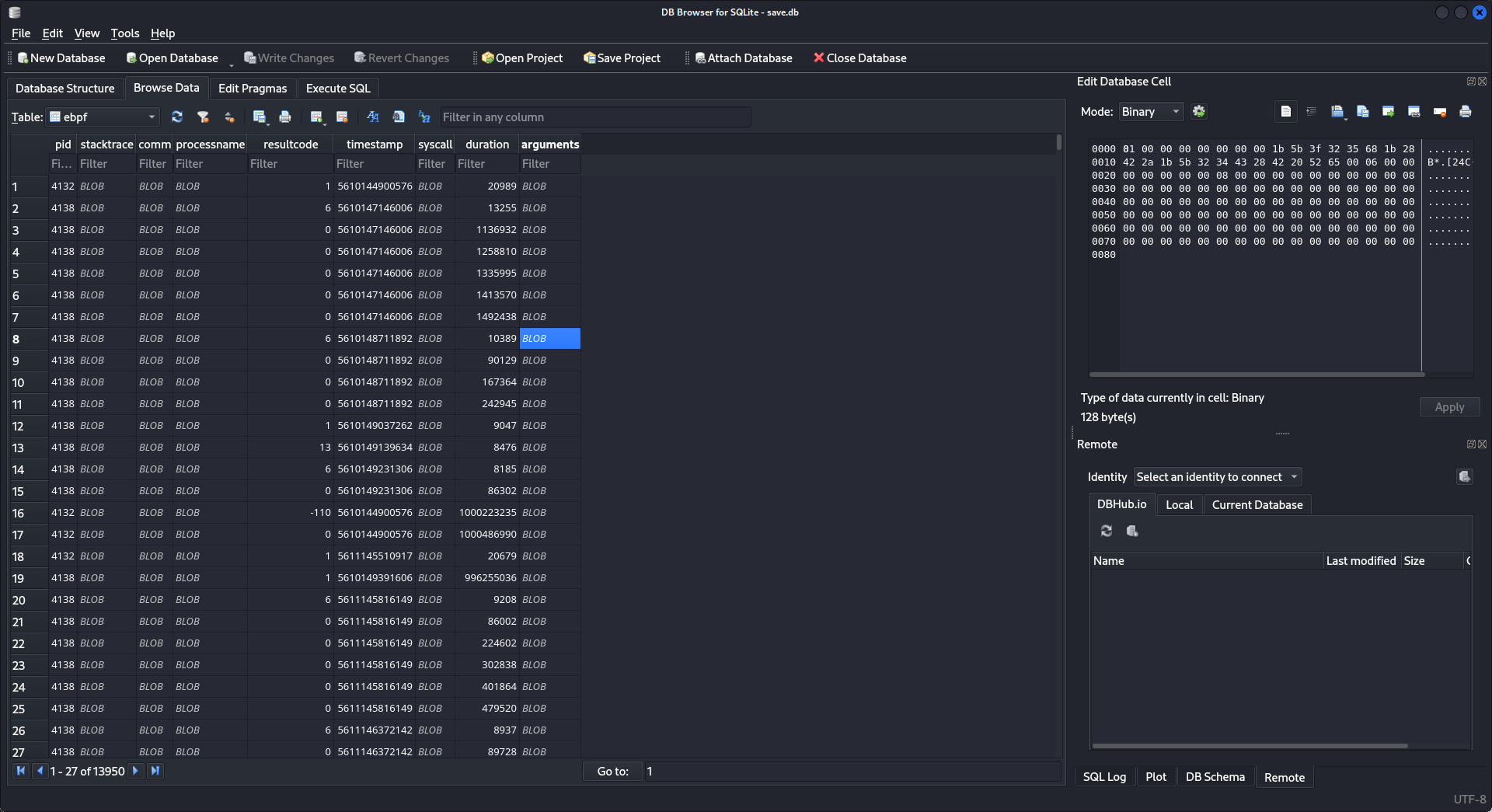Set the cell to NULL icon
Viewport: 1492px width, 812px height.
pyautogui.click(x=1440, y=111)
